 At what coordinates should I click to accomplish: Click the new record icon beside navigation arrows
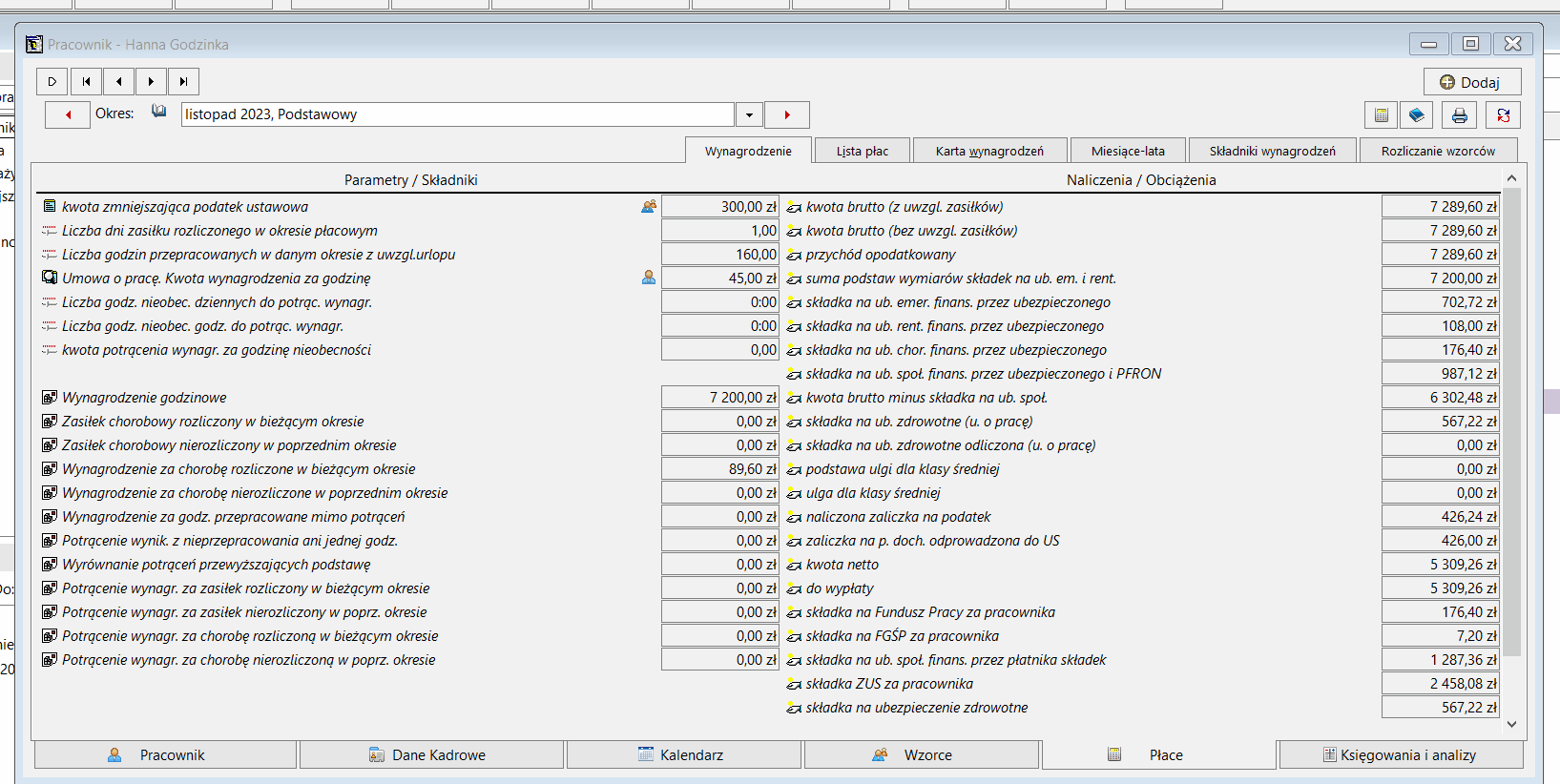click(x=52, y=82)
